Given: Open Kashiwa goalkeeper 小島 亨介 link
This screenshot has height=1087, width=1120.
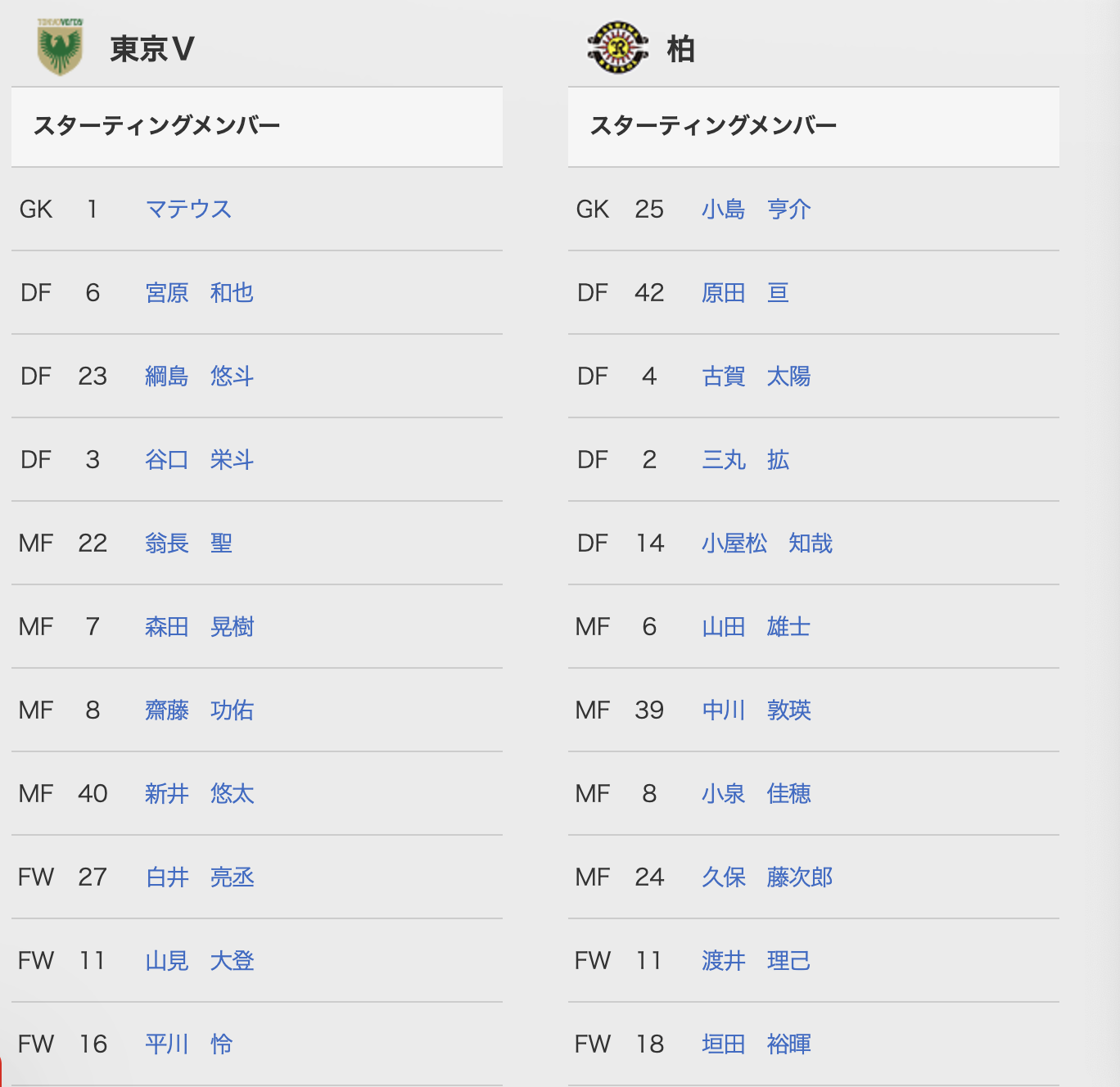Looking at the screenshot, I should point(756,209).
